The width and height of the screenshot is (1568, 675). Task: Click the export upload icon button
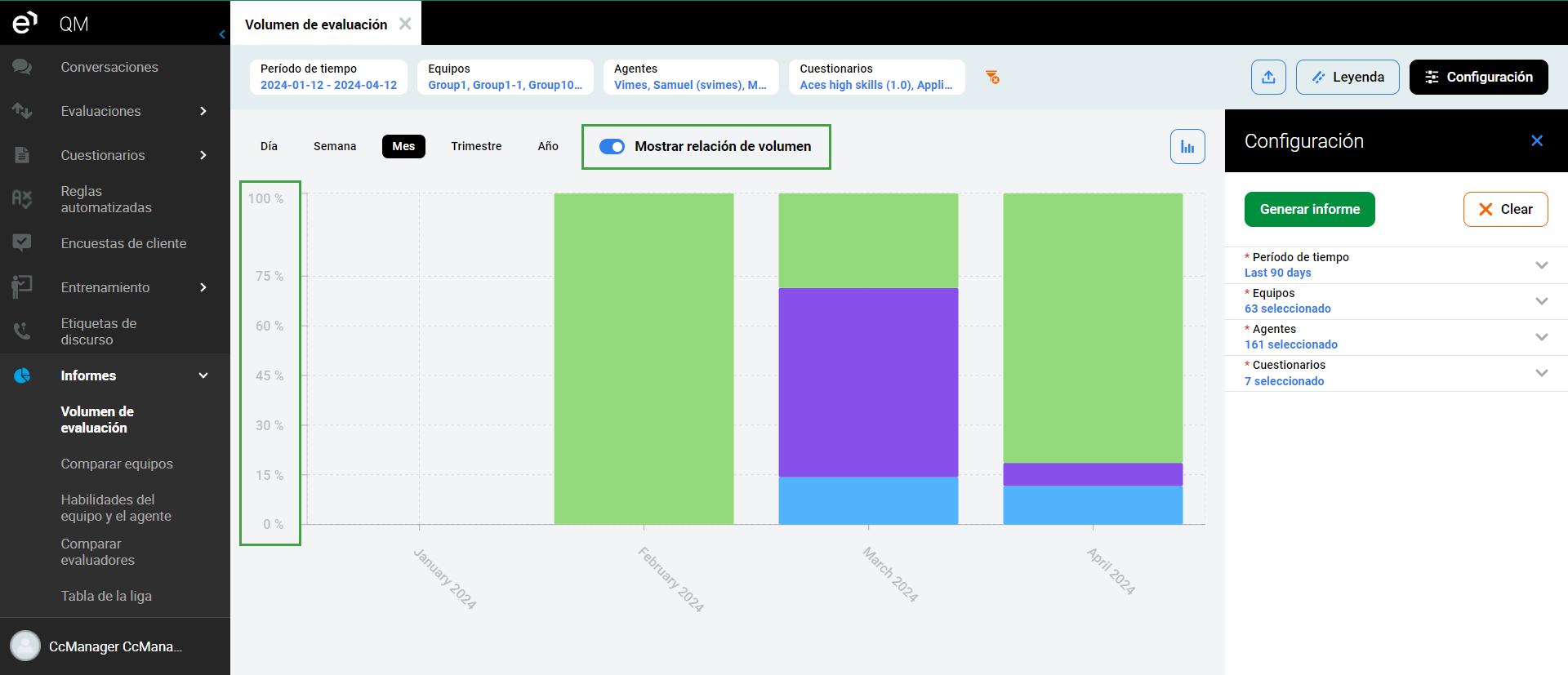pyautogui.click(x=1268, y=78)
